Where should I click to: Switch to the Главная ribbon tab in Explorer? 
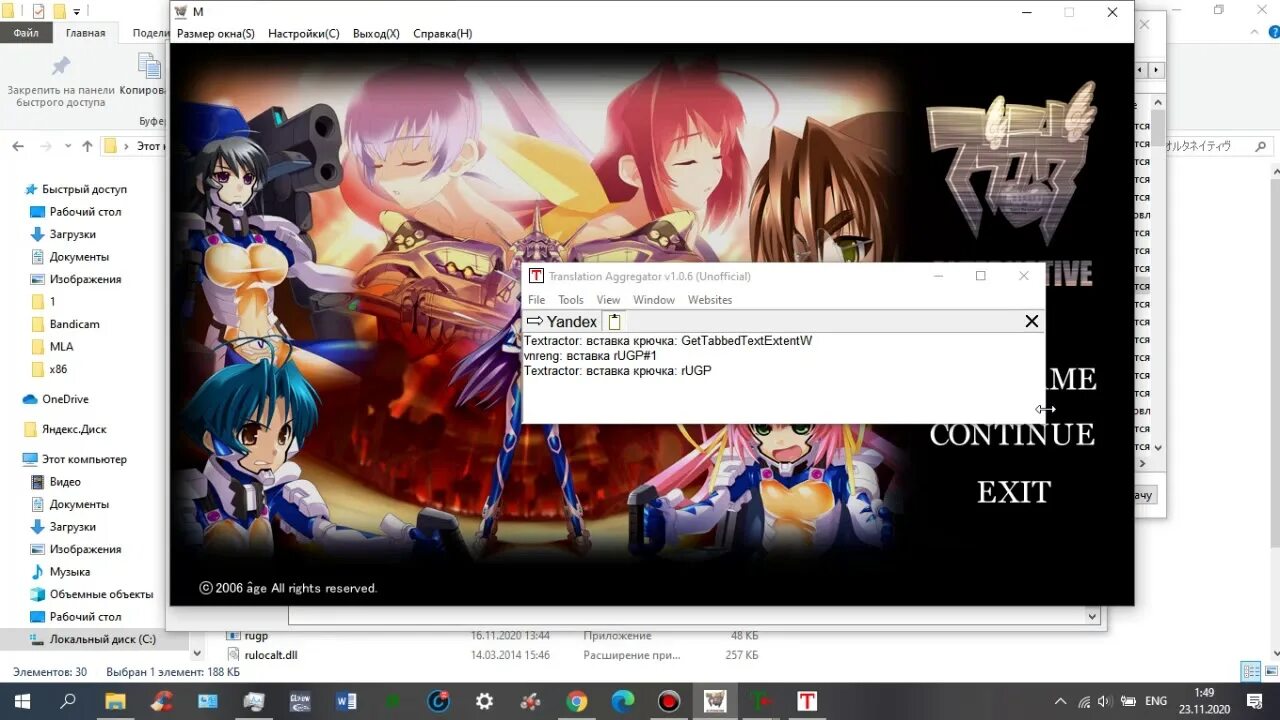[85, 33]
